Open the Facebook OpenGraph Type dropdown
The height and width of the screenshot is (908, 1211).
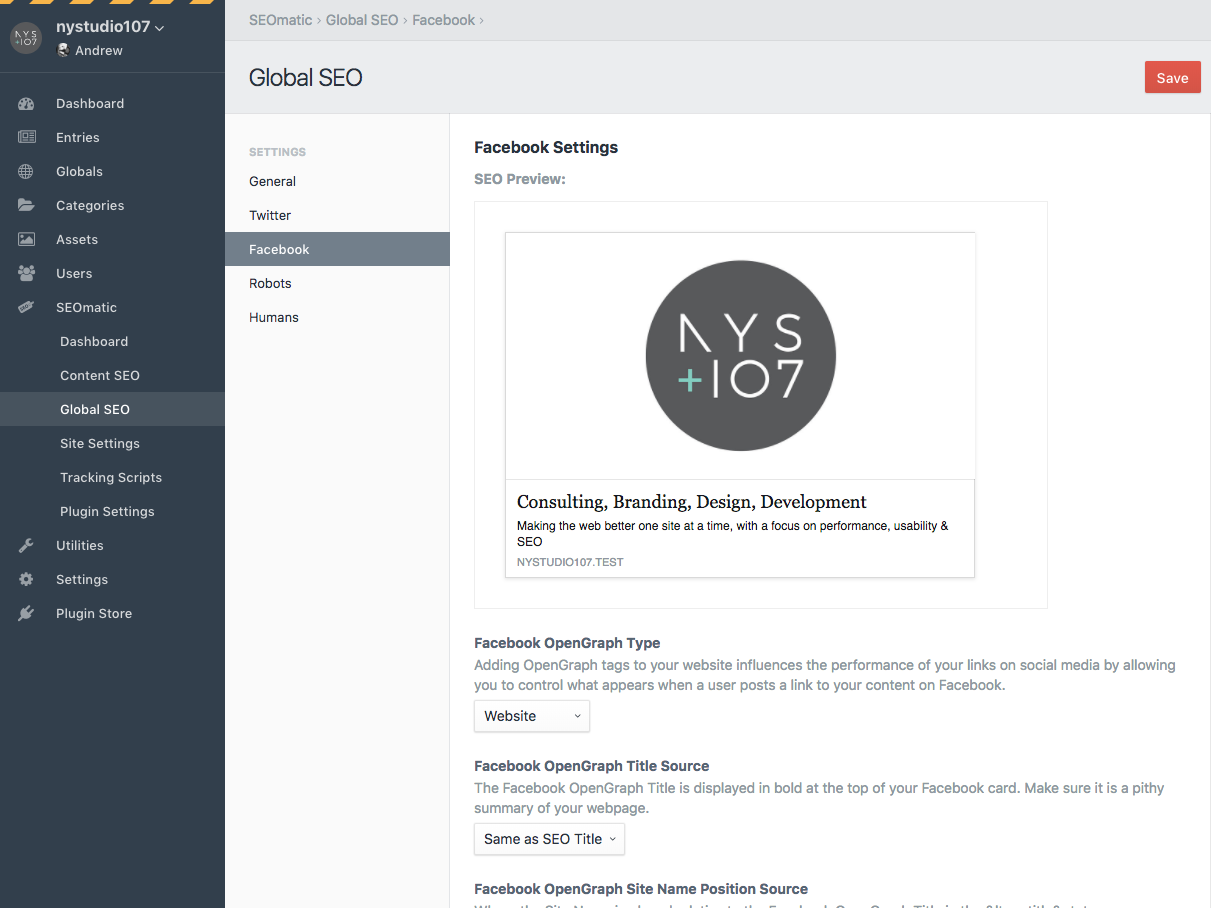(x=532, y=716)
